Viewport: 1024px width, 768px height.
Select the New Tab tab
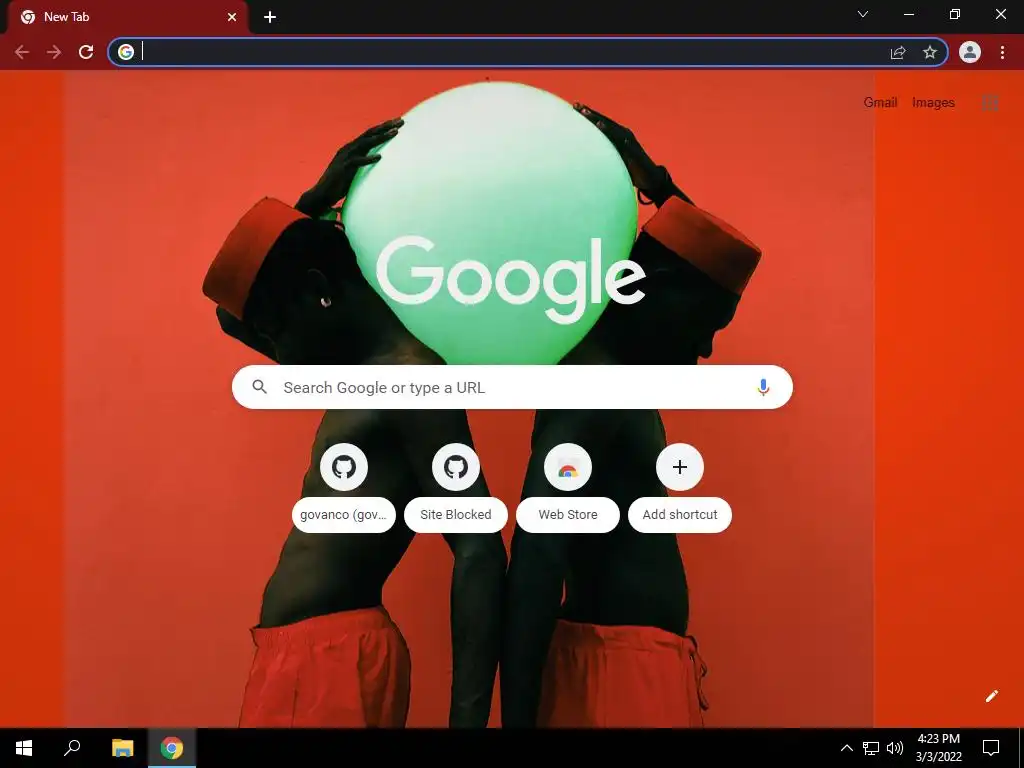(127, 17)
